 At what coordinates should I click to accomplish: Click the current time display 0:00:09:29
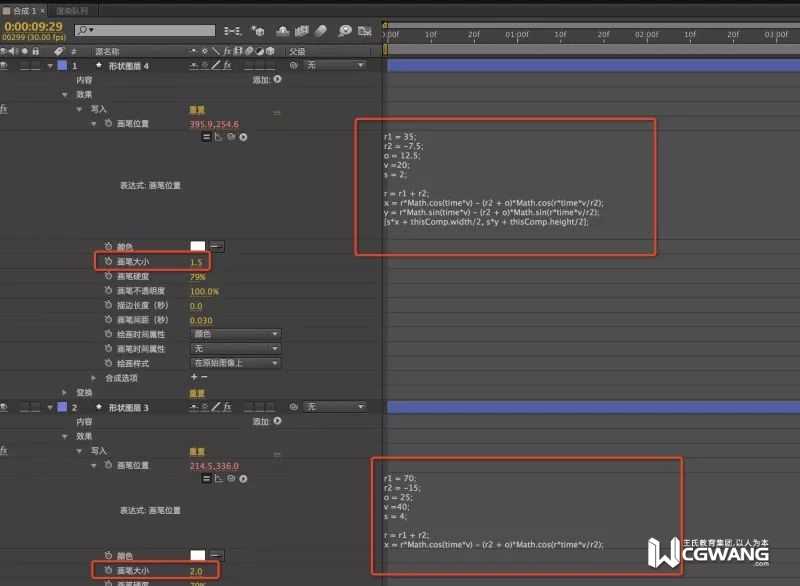[33, 27]
